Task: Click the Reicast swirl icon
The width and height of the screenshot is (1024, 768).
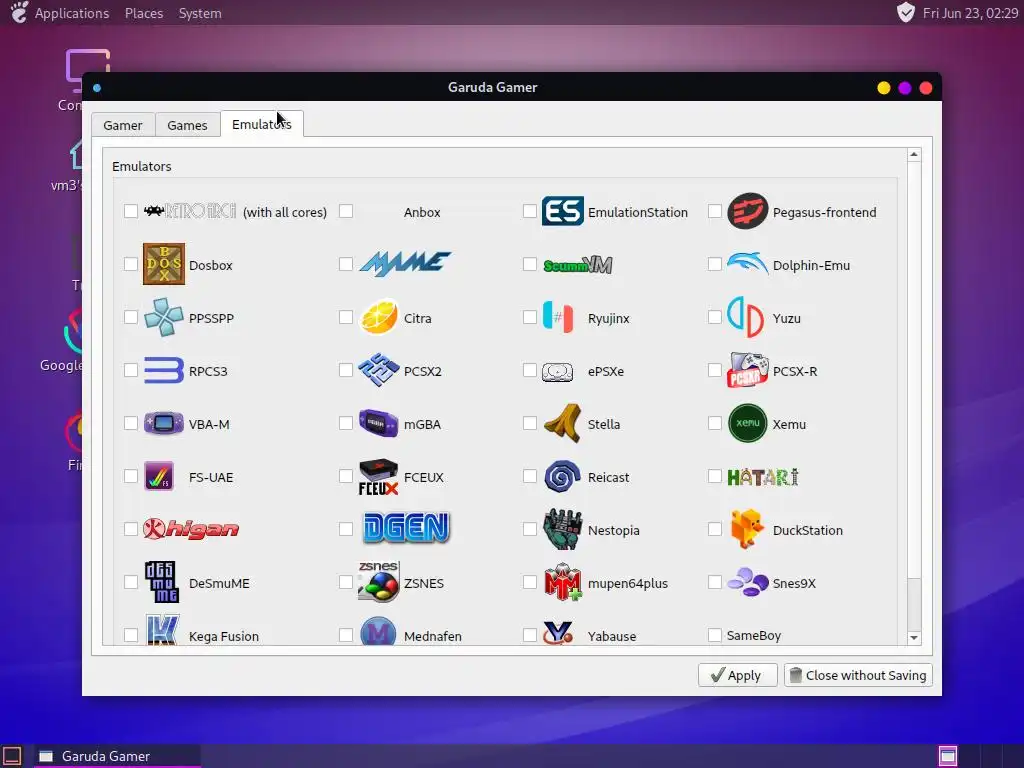Action: 562,476
